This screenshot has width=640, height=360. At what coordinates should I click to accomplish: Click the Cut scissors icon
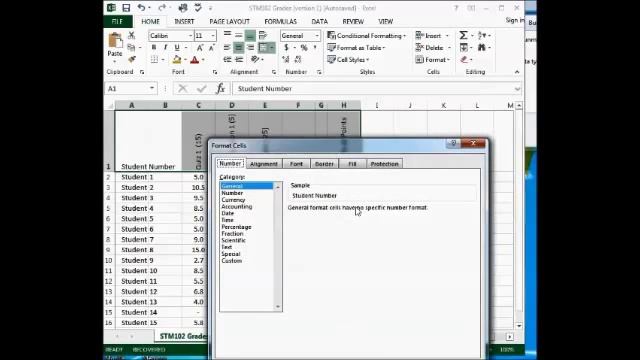coord(131,36)
